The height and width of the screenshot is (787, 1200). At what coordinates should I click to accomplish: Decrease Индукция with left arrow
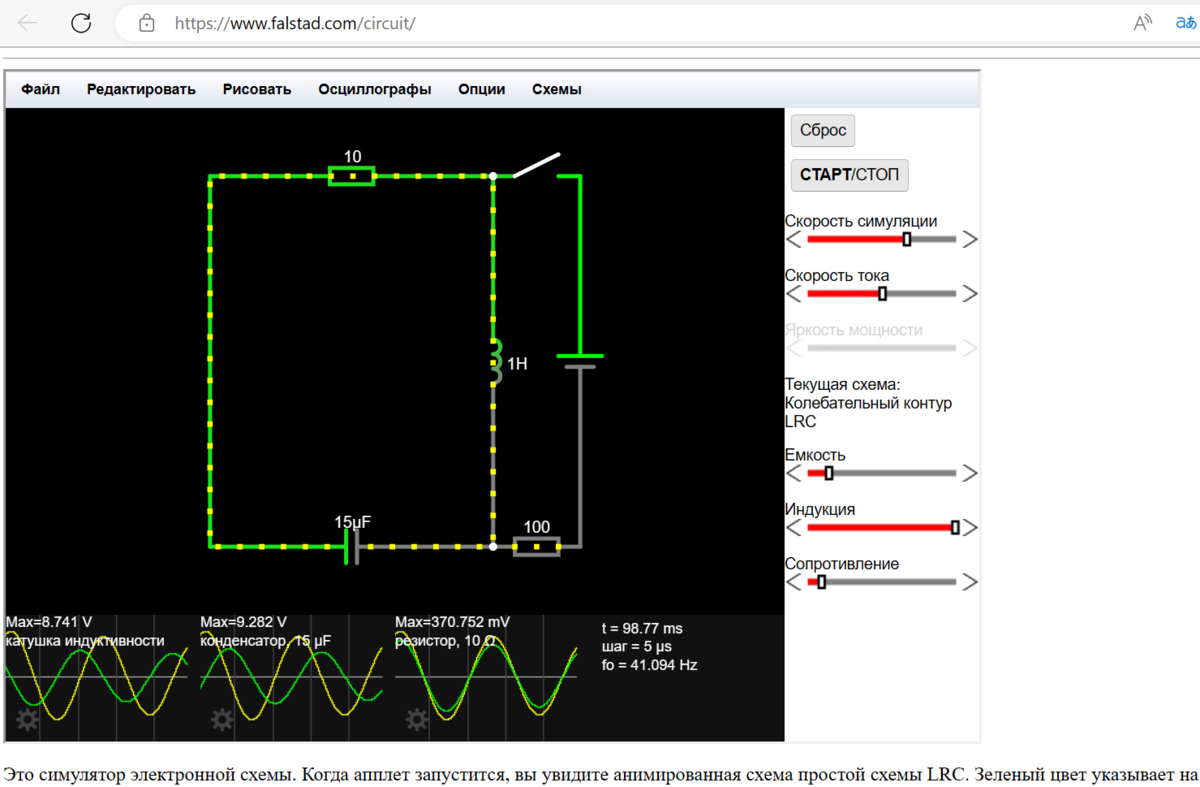(x=794, y=528)
